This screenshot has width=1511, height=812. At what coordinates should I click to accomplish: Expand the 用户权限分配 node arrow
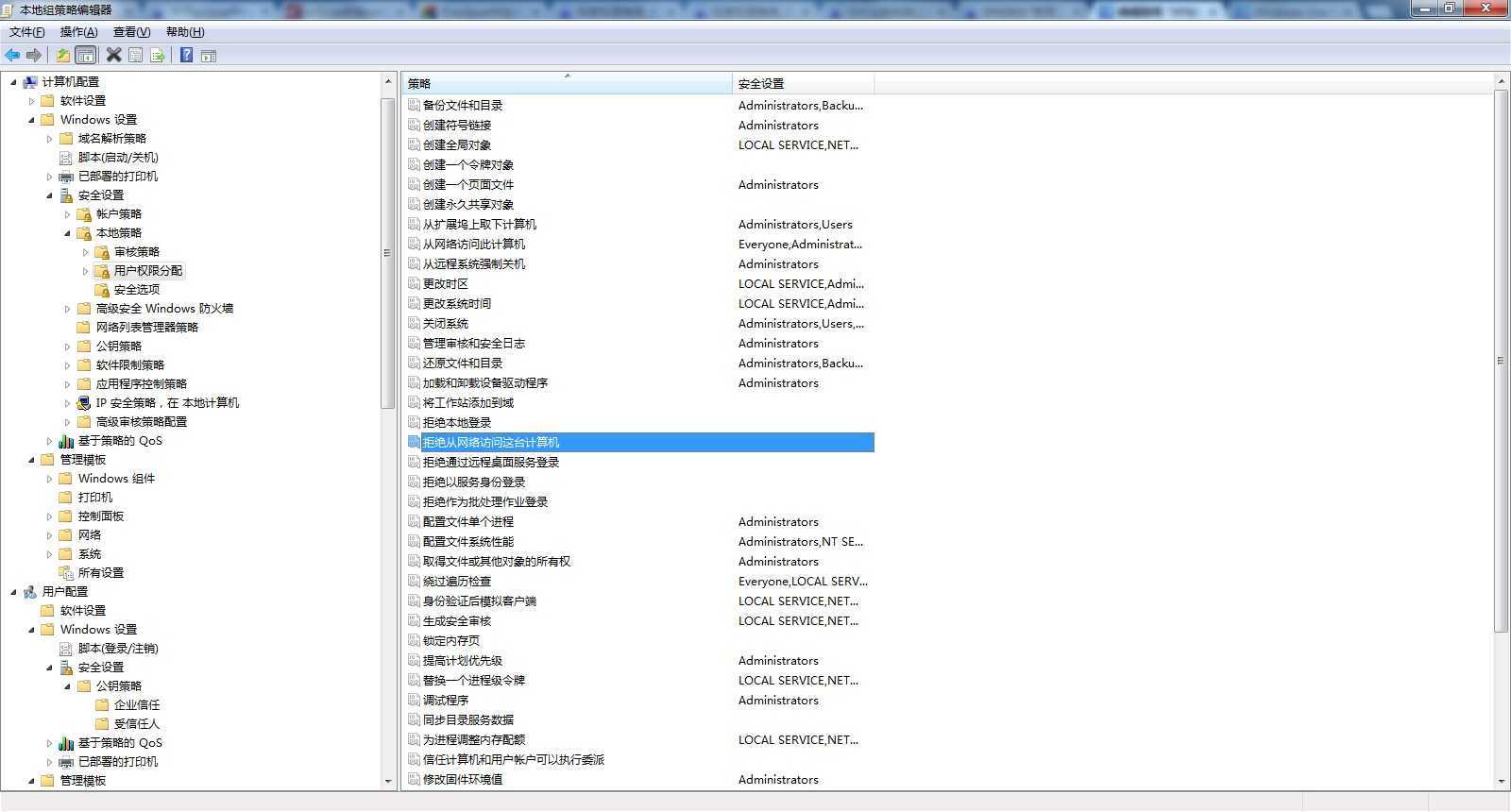85,271
